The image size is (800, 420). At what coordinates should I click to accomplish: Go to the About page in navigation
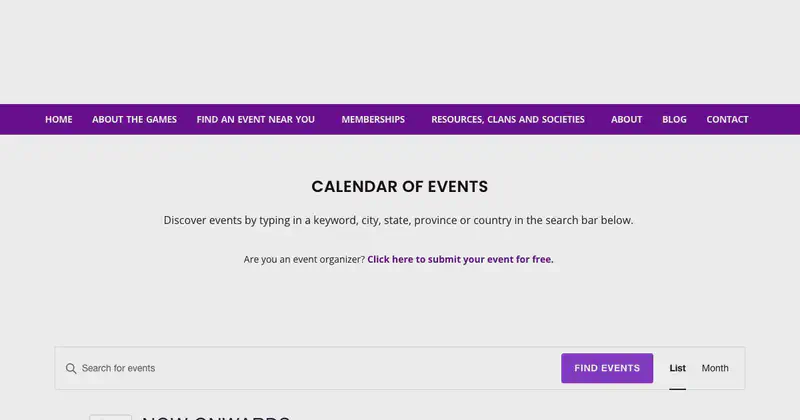point(627,119)
